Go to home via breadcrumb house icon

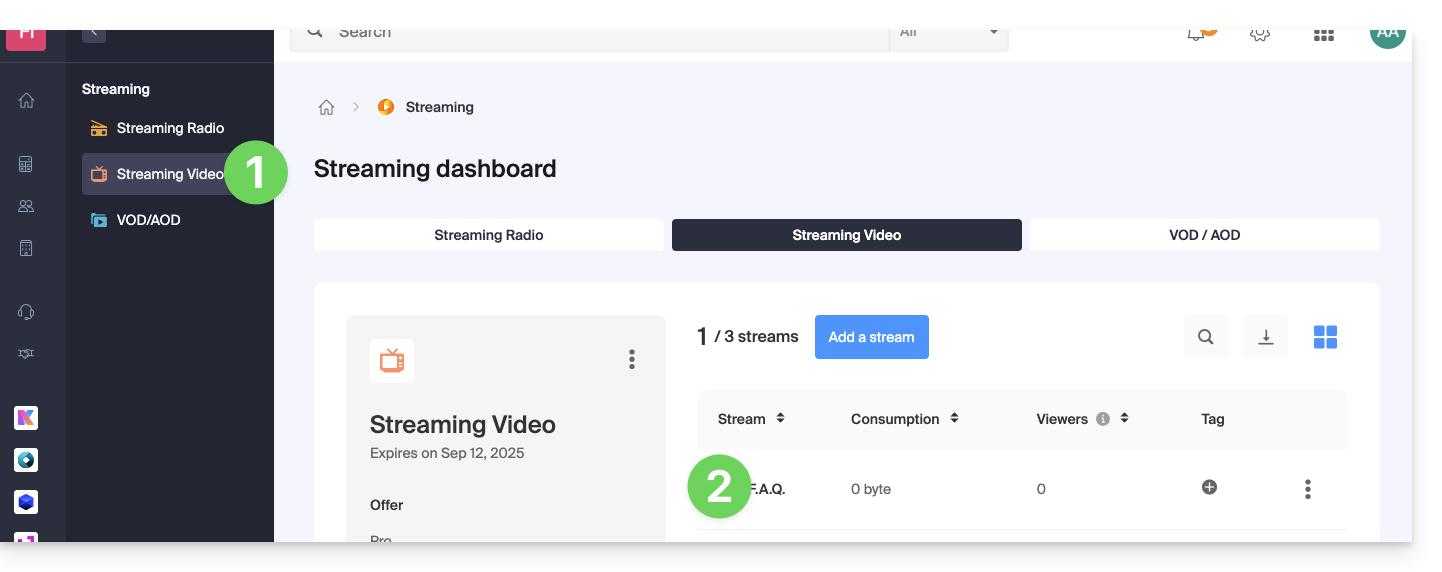click(x=326, y=107)
